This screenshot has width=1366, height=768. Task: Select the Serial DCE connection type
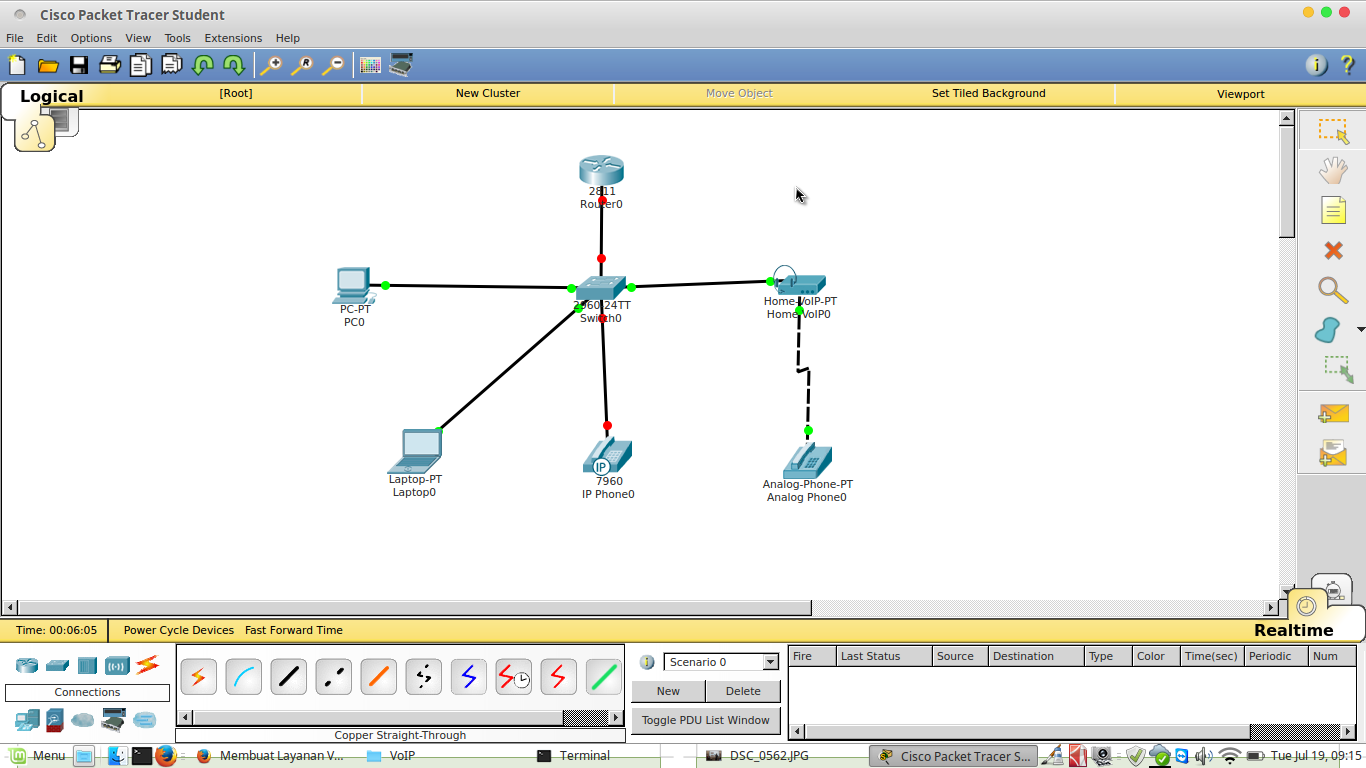click(513, 677)
